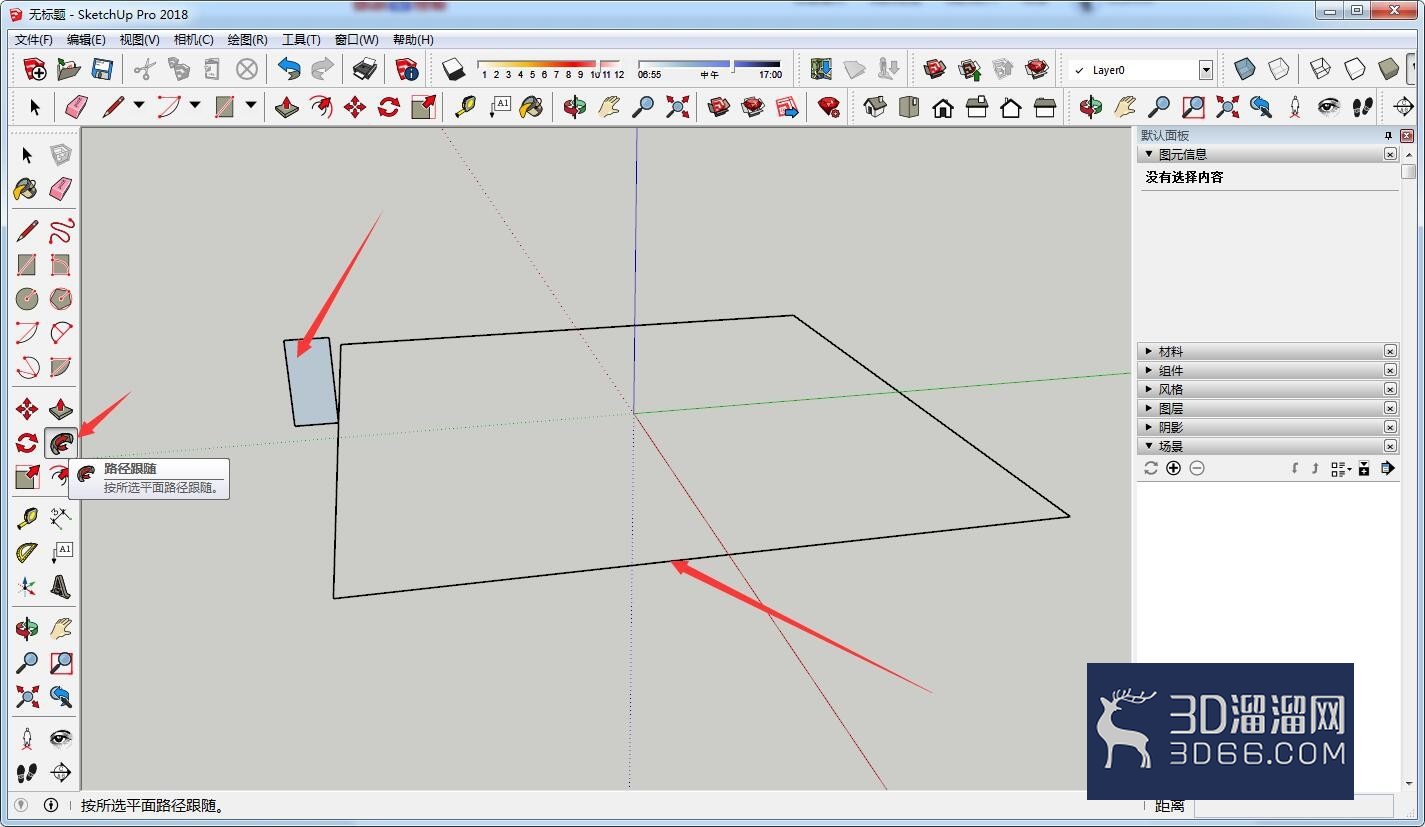Select the Freehand drawing tool
This screenshot has width=1425, height=827.
pyautogui.click(x=61, y=231)
